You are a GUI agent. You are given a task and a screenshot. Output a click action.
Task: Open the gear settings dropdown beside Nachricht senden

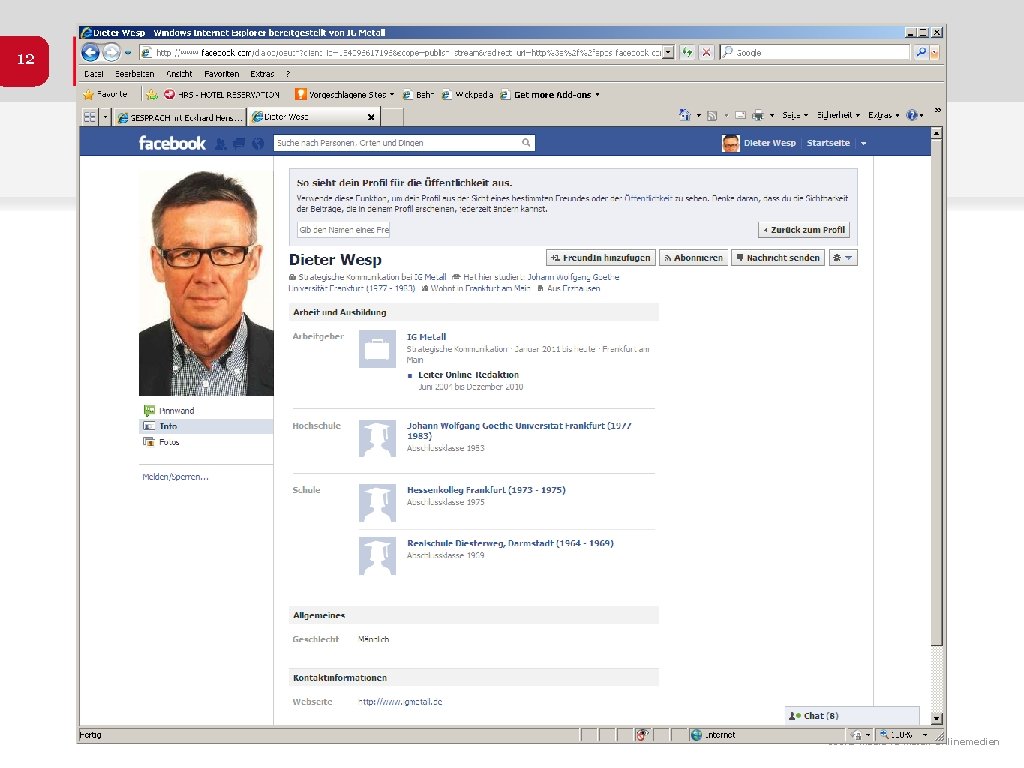point(842,258)
